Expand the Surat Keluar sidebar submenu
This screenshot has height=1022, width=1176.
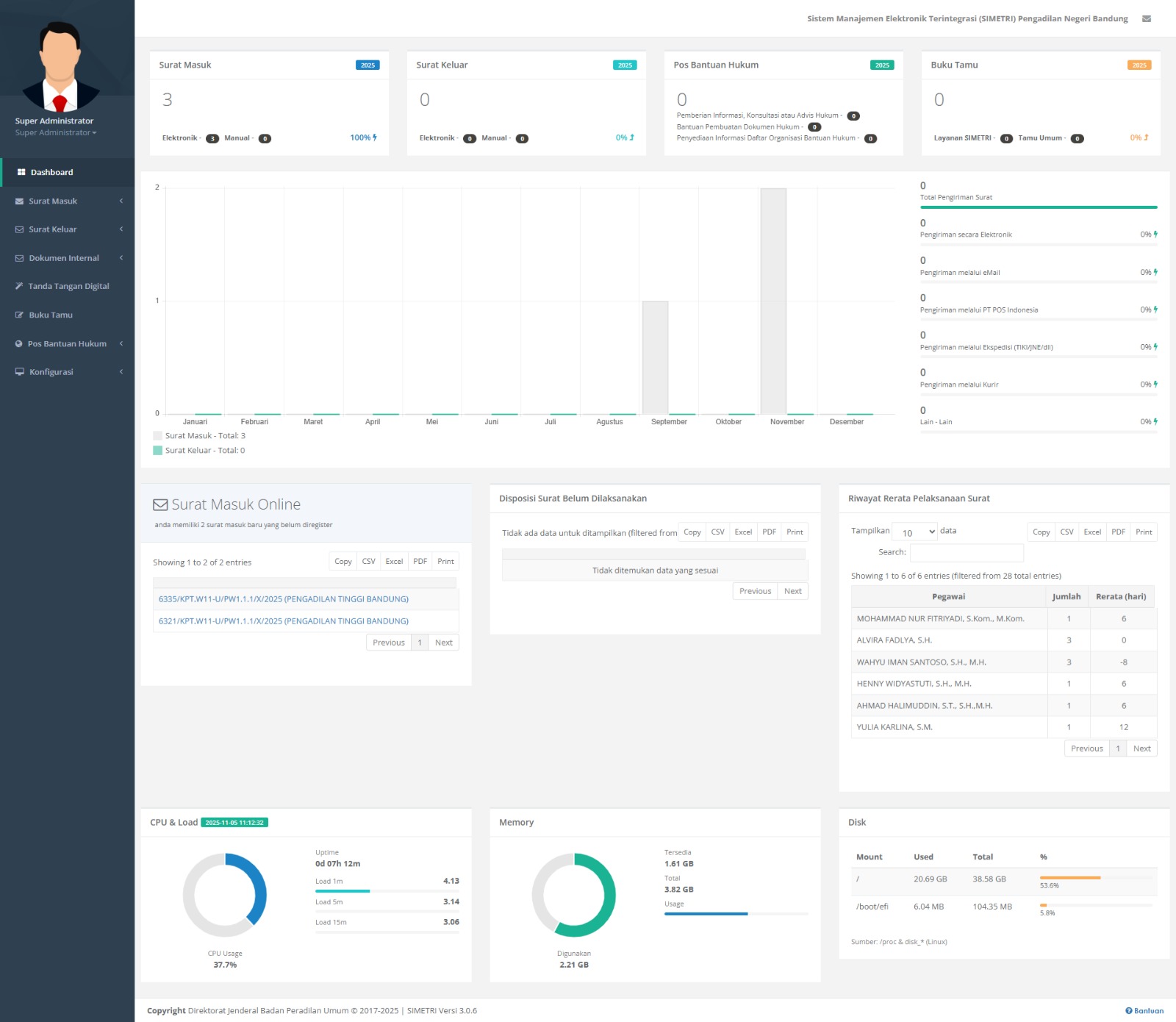[x=121, y=229]
